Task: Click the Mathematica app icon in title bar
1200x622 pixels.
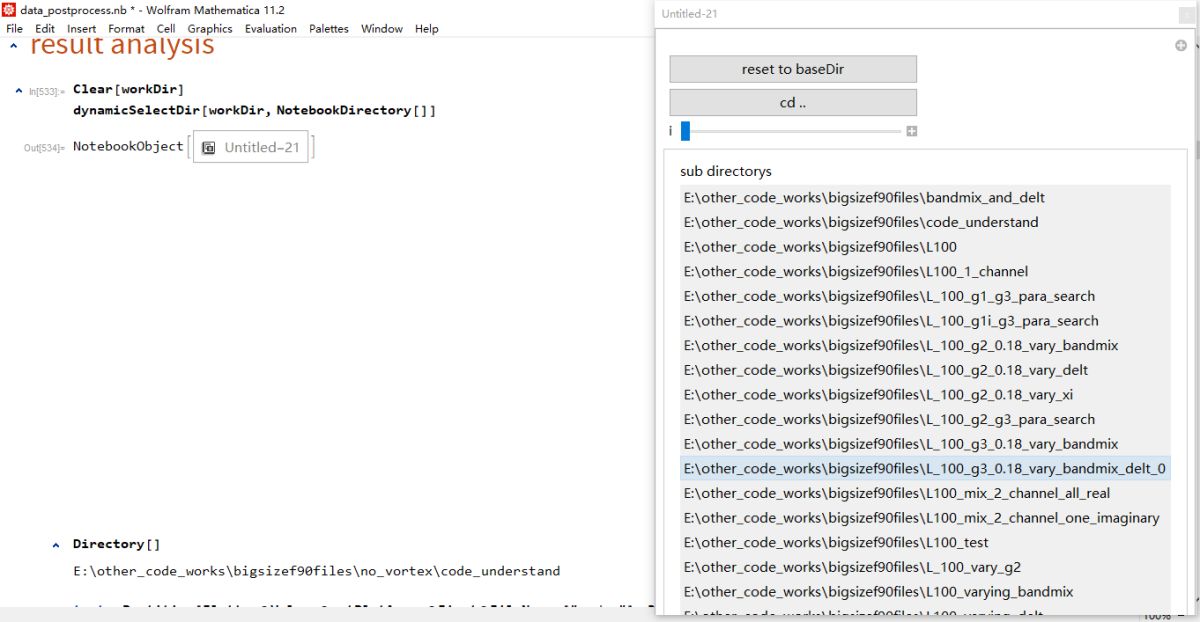Action: click(x=10, y=10)
